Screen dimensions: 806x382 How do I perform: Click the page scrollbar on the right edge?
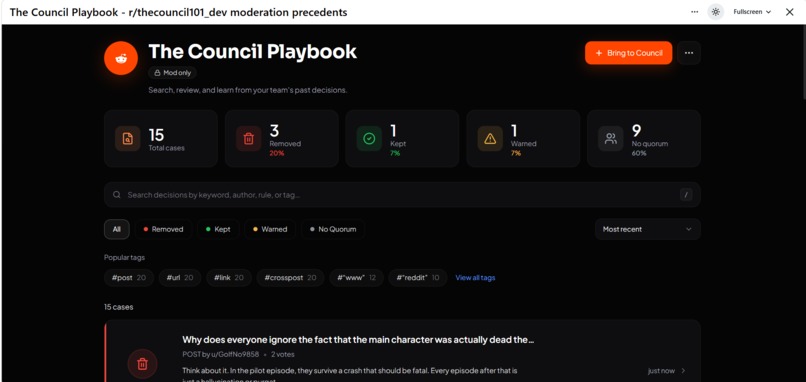click(803, 62)
